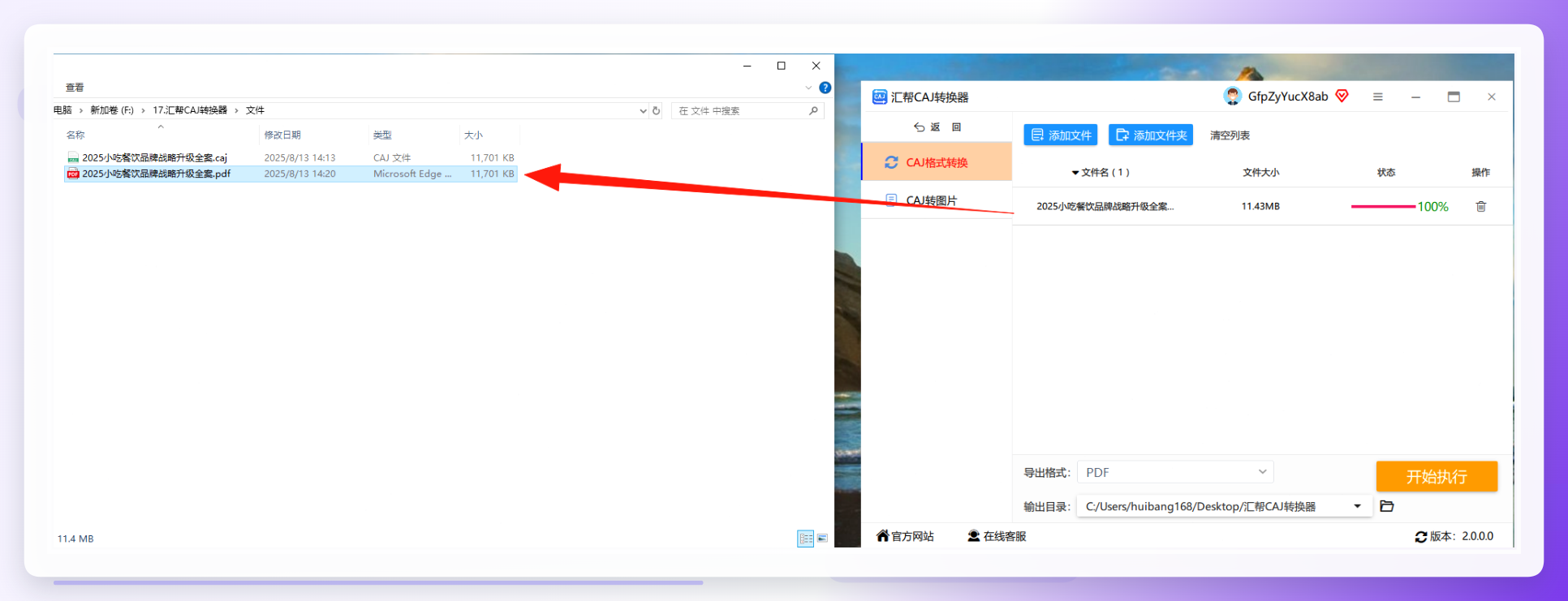The image size is (1568, 601).
Task: Click the PDF file icon in Explorer
Action: pyautogui.click(x=73, y=174)
